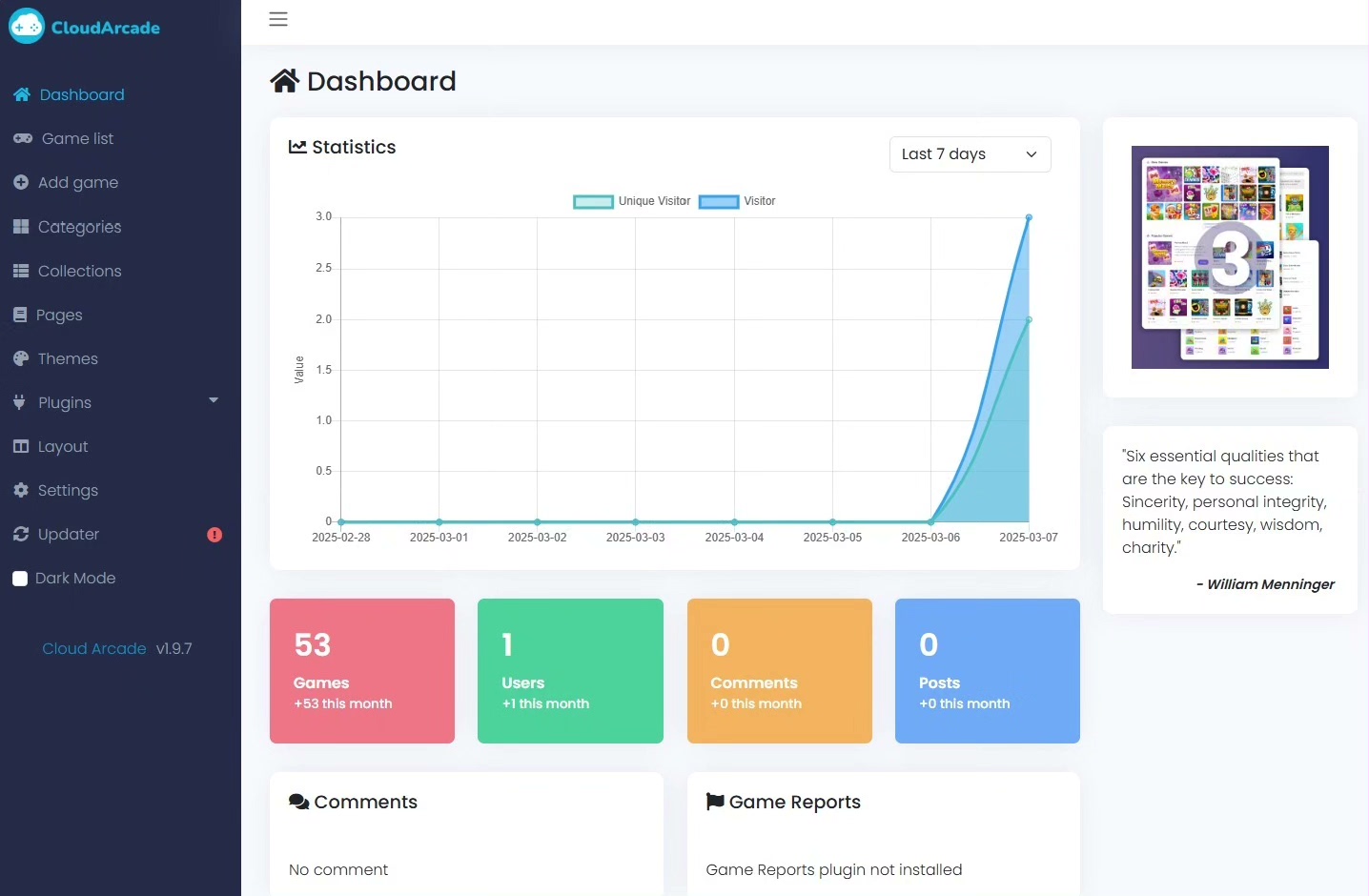This screenshot has width=1369, height=896.
Task: Click the Collections list icon
Action: [21, 271]
